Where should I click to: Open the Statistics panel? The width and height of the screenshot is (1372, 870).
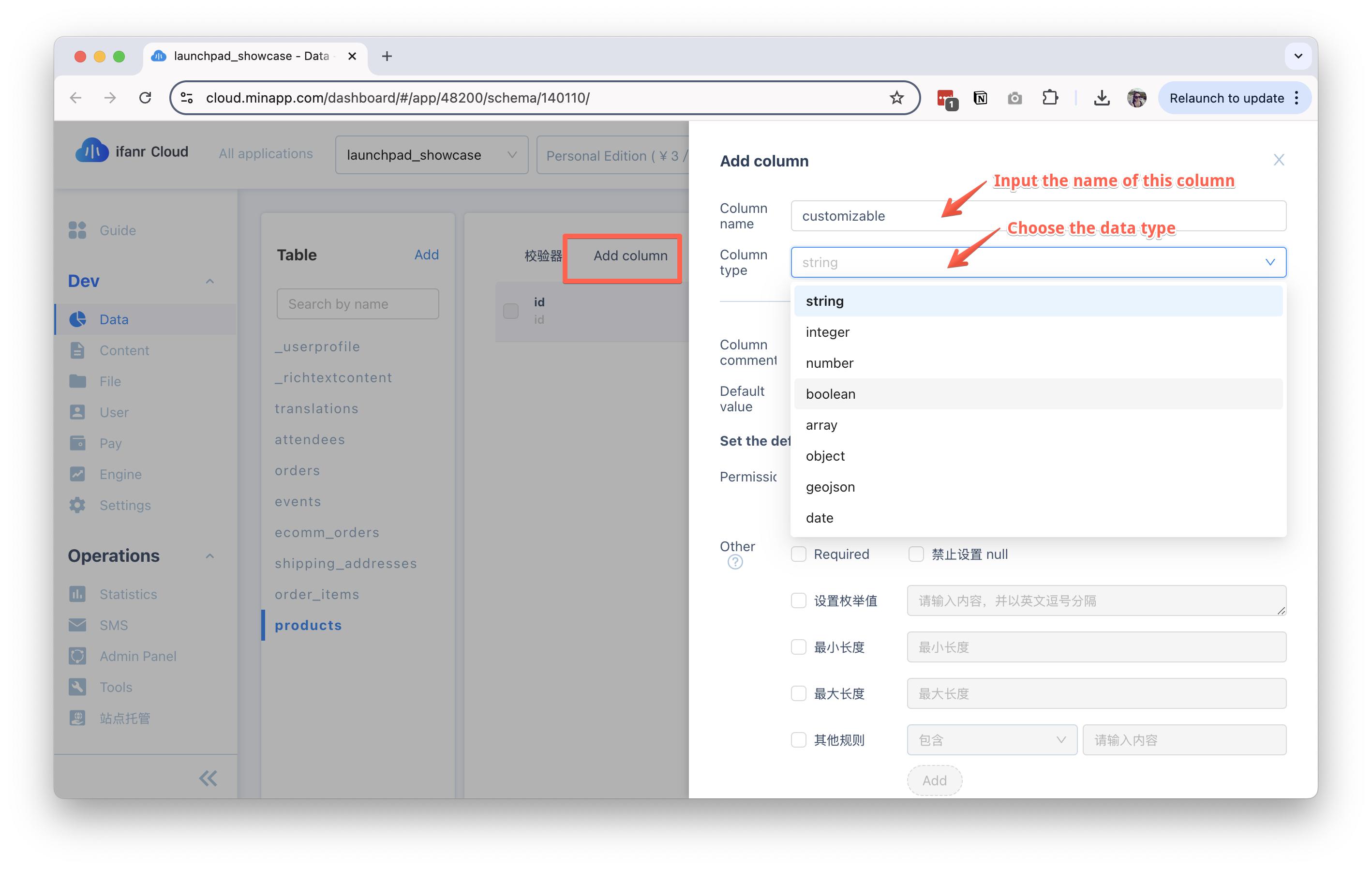128,594
